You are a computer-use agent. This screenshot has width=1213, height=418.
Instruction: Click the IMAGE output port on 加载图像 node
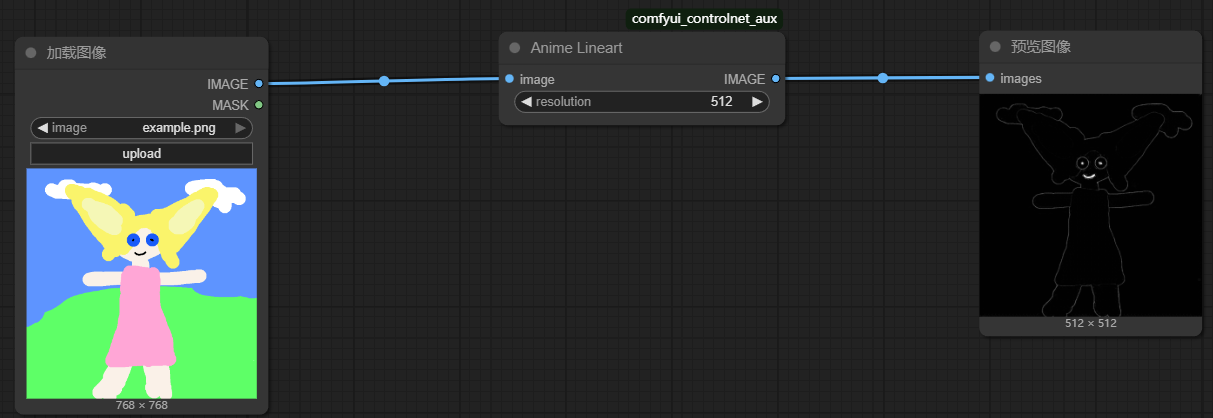click(x=259, y=84)
